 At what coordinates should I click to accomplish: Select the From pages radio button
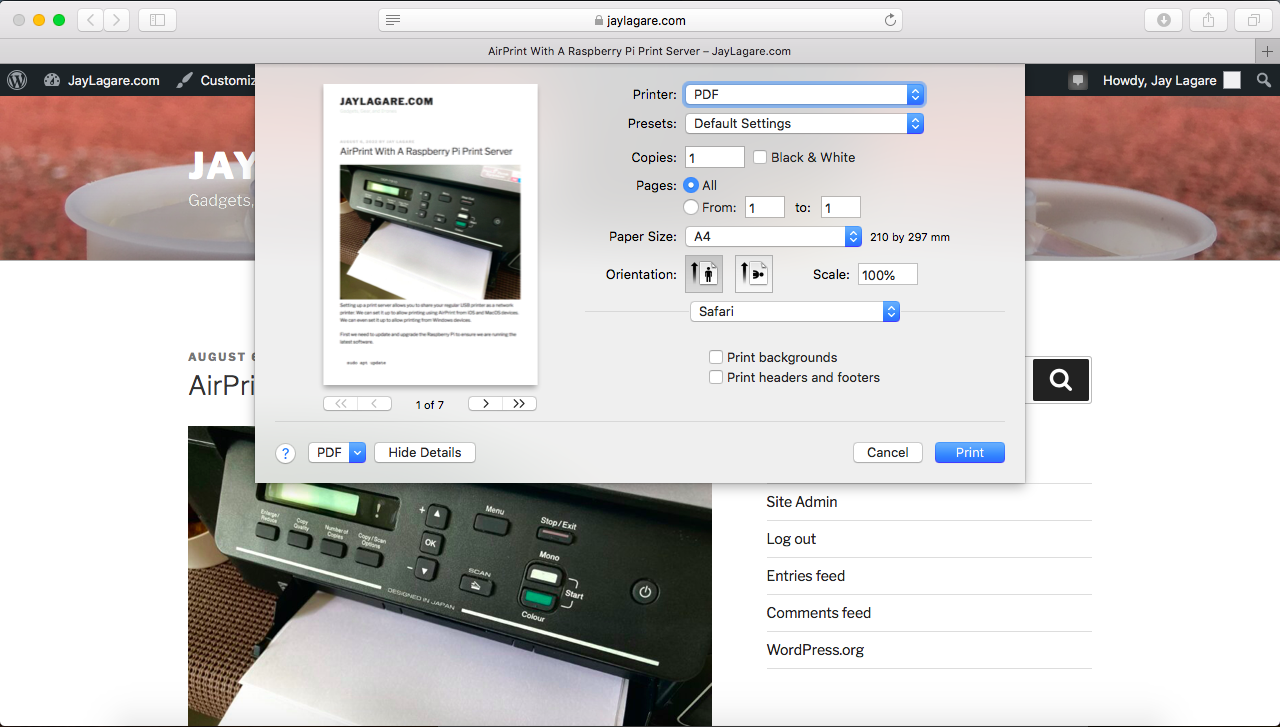coord(691,207)
